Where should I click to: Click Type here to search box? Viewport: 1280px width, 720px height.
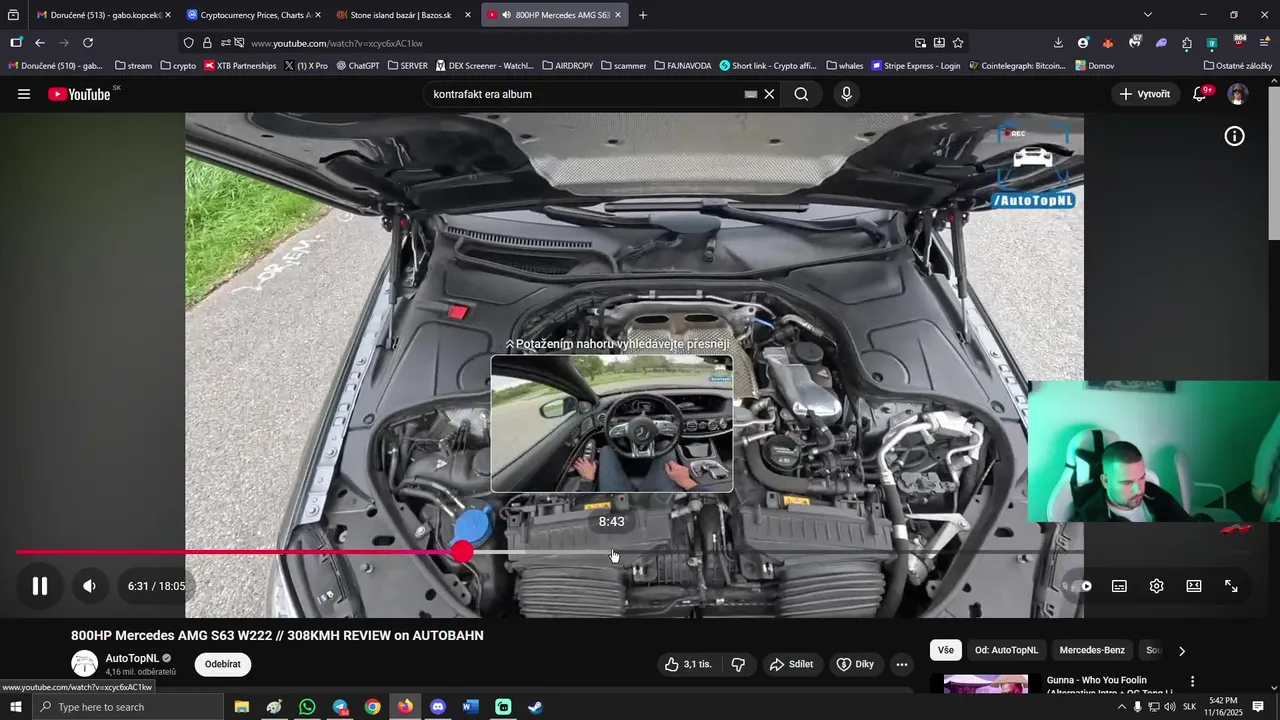tap(128, 707)
